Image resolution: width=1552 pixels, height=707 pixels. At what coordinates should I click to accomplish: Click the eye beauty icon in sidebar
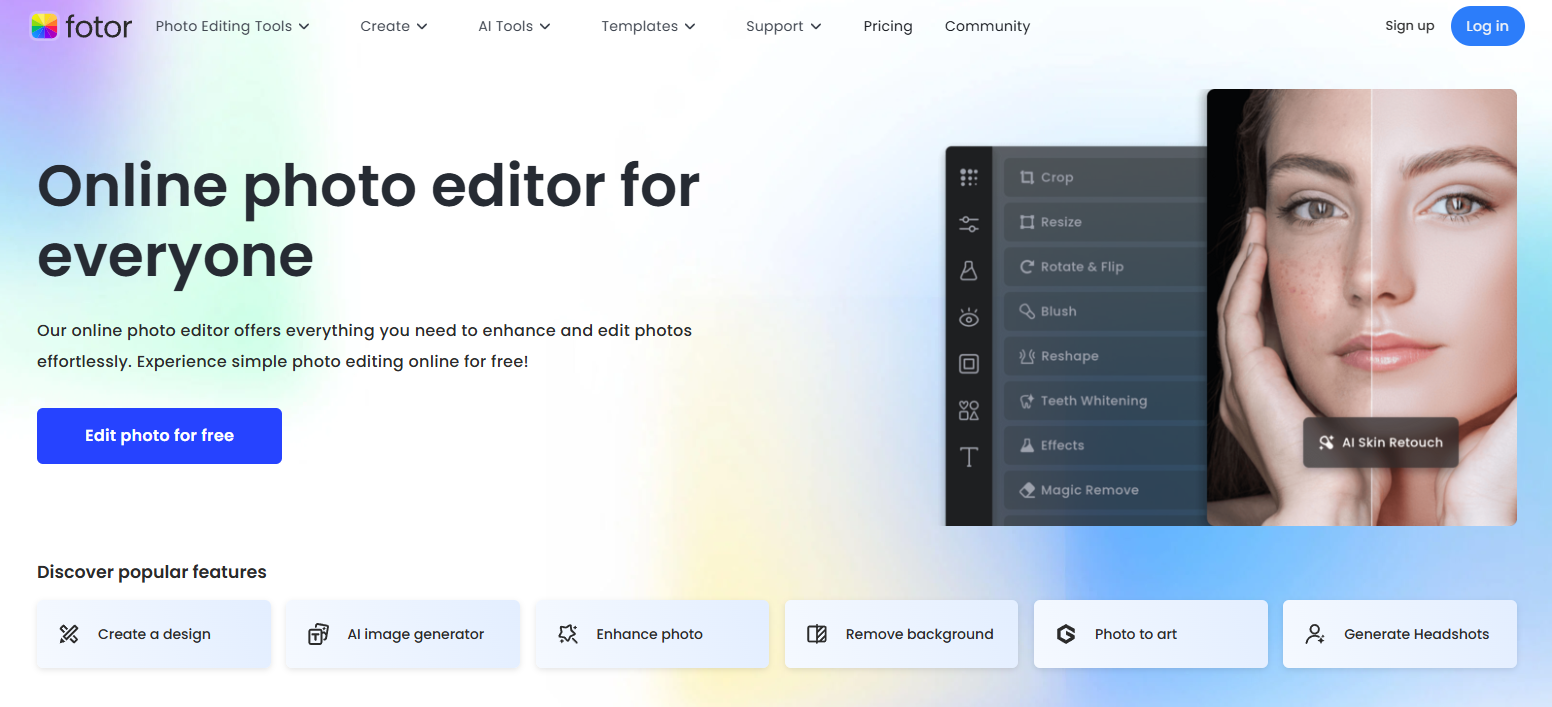(x=968, y=318)
